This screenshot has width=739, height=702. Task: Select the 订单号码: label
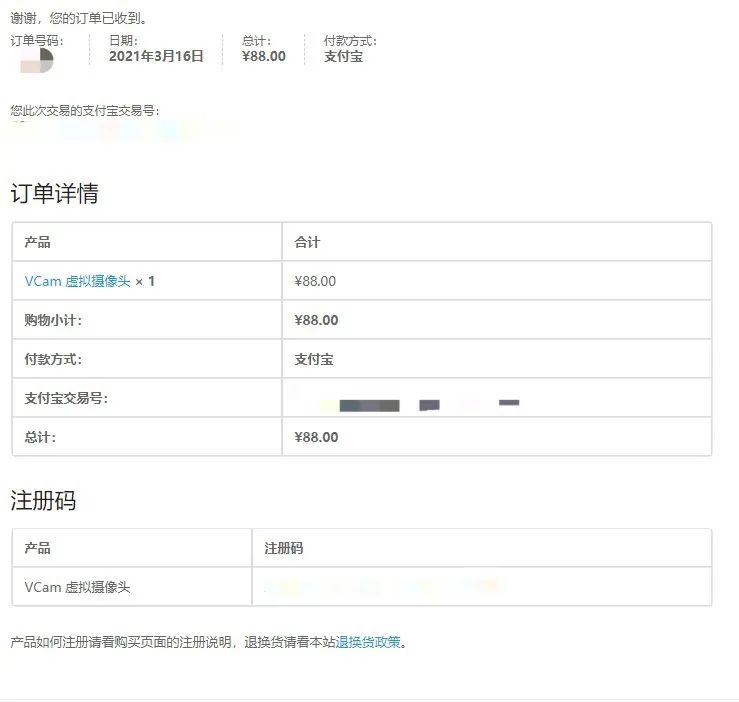(x=37, y=41)
